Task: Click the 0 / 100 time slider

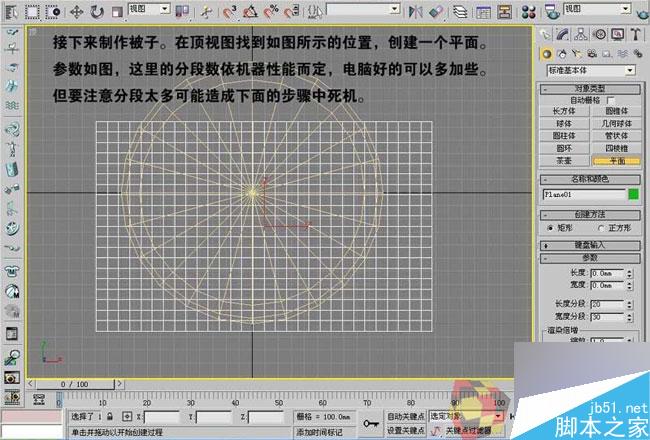Action: (x=75, y=384)
